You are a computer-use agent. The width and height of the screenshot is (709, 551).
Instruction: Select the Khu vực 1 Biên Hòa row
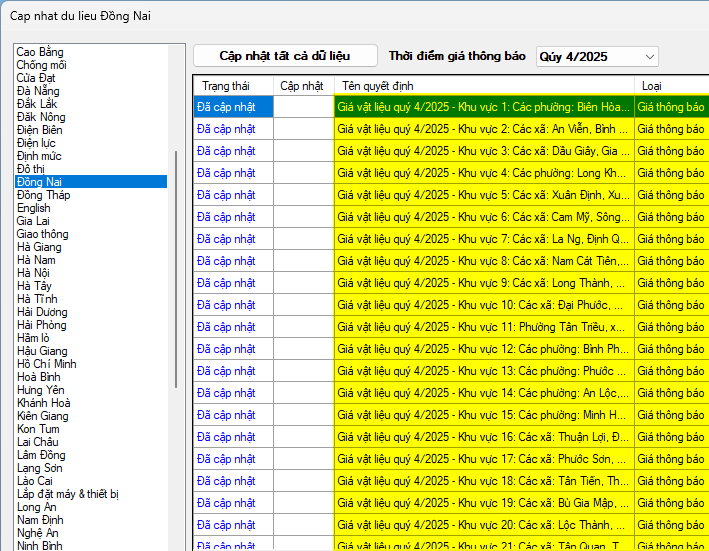click(483, 106)
